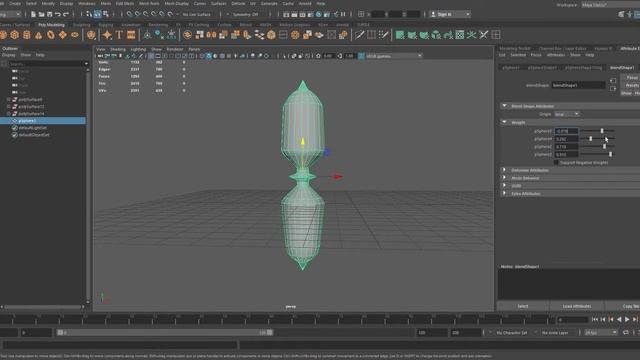
Task: Click the Redo arrow icon
Action: pos(66,14)
